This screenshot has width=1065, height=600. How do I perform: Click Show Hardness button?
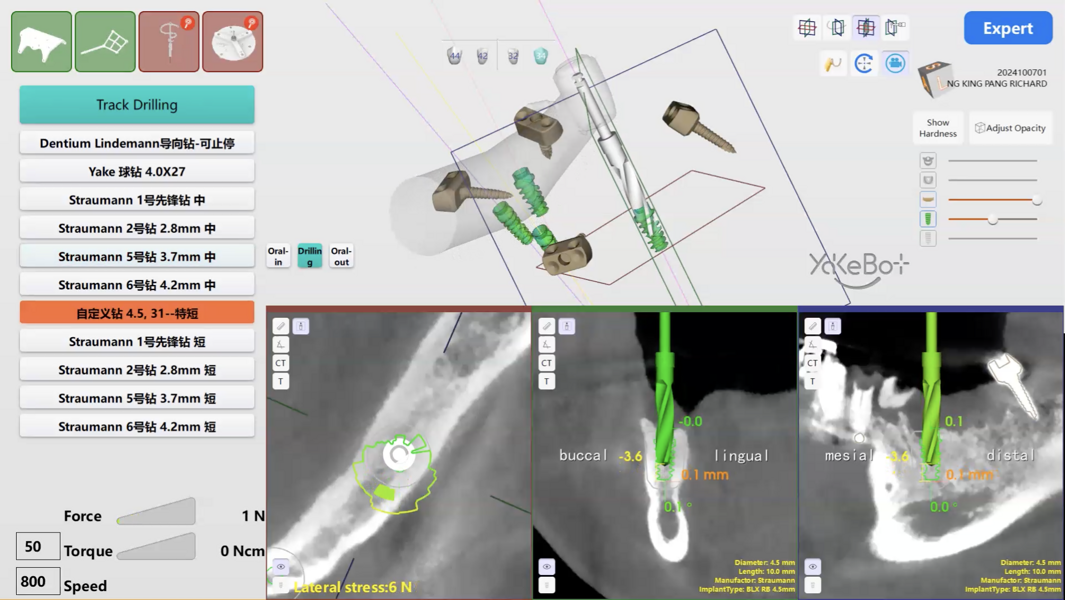(938, 128)
